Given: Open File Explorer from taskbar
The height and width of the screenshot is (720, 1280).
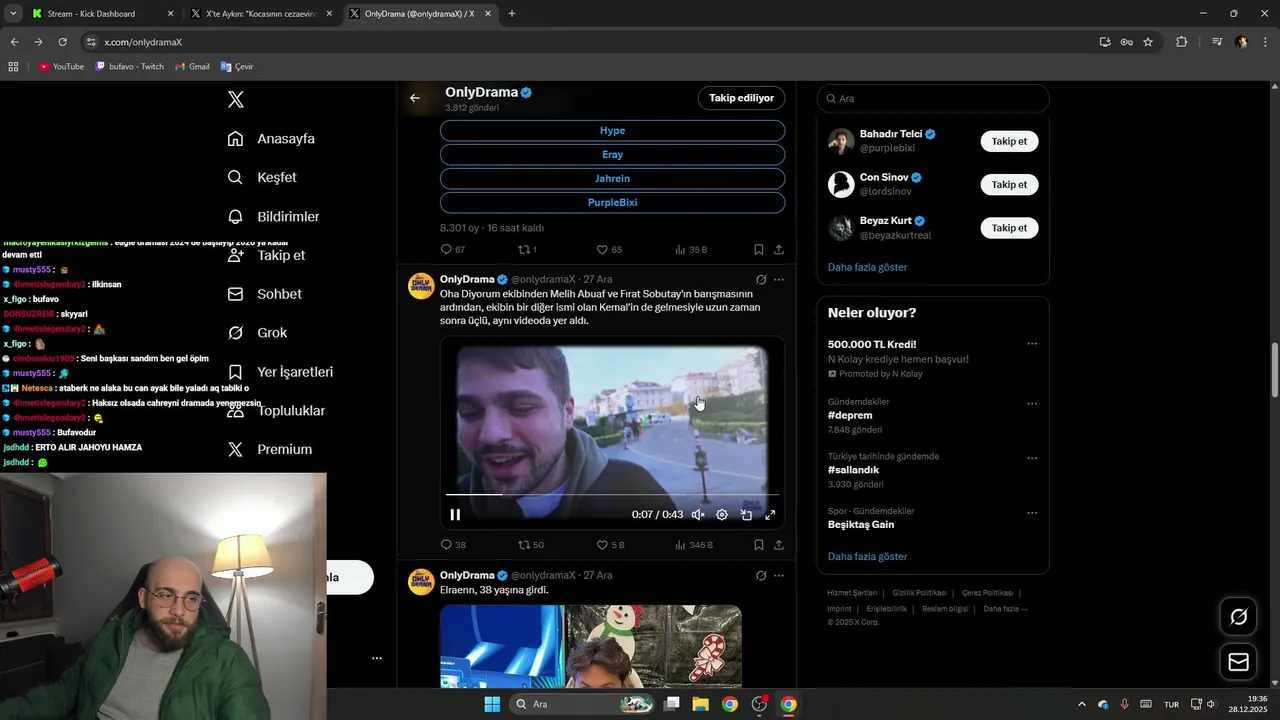Looking at the screenshot, I should [701, 704].
